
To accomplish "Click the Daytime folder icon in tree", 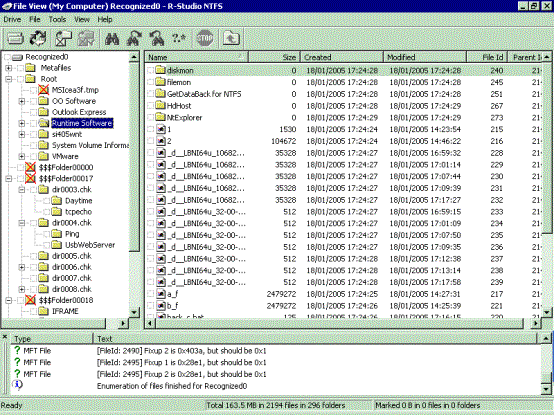I will point(57,201).
